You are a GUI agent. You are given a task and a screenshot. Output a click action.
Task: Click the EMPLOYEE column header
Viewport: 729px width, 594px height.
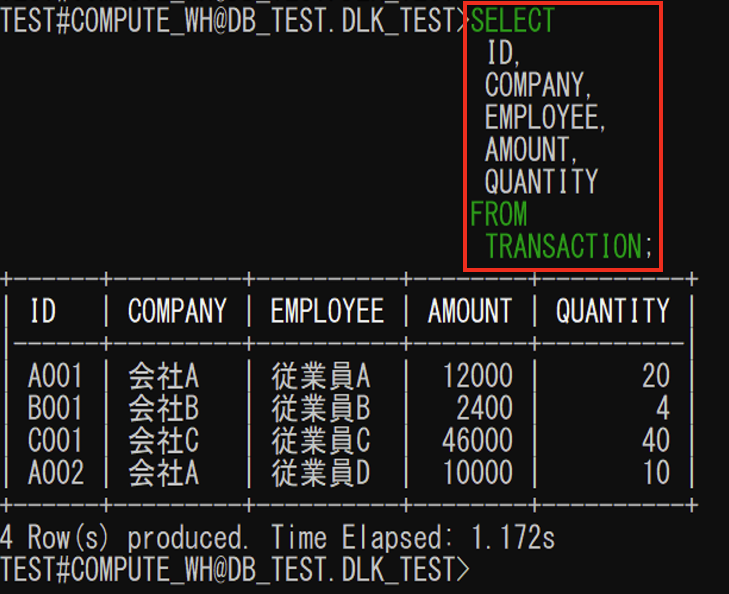click(x=326, y=311)
